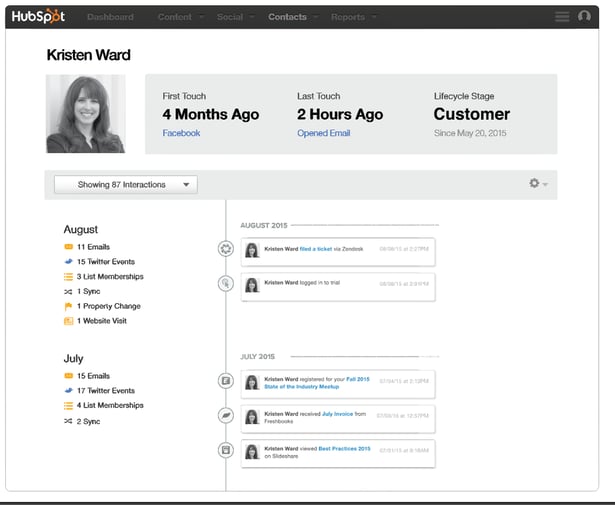Click the Meetup registration timeline icon
This screenshot has height=505, width=615.
[226, 380]
